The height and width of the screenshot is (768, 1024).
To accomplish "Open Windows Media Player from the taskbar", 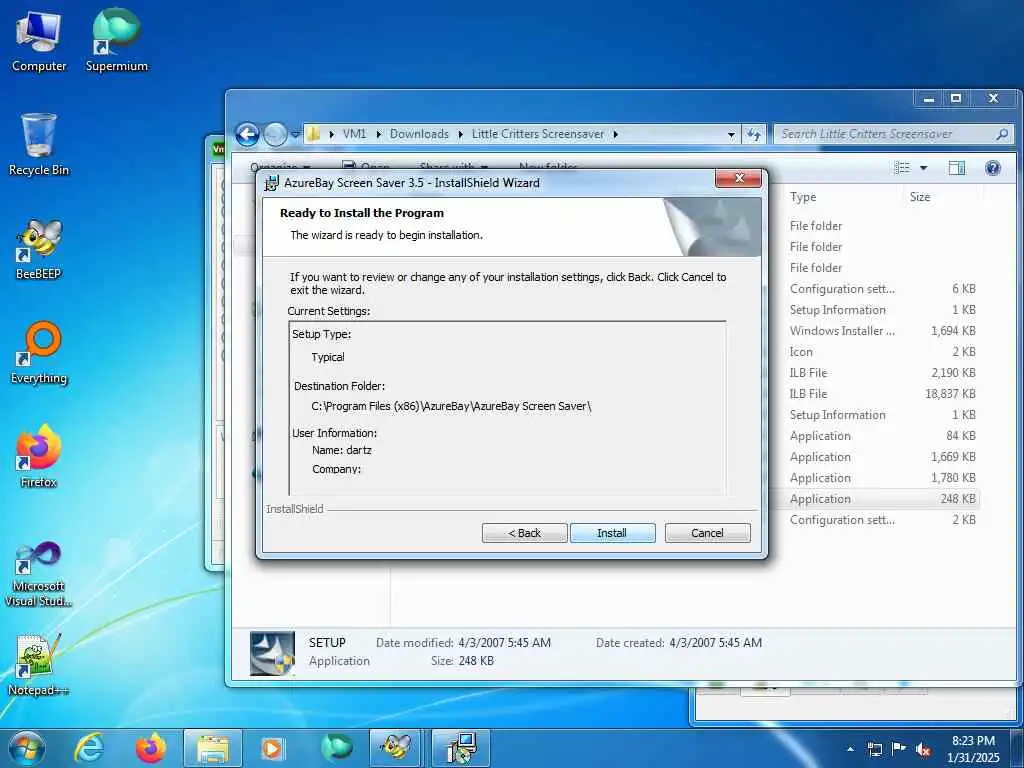I will [273, 748].
